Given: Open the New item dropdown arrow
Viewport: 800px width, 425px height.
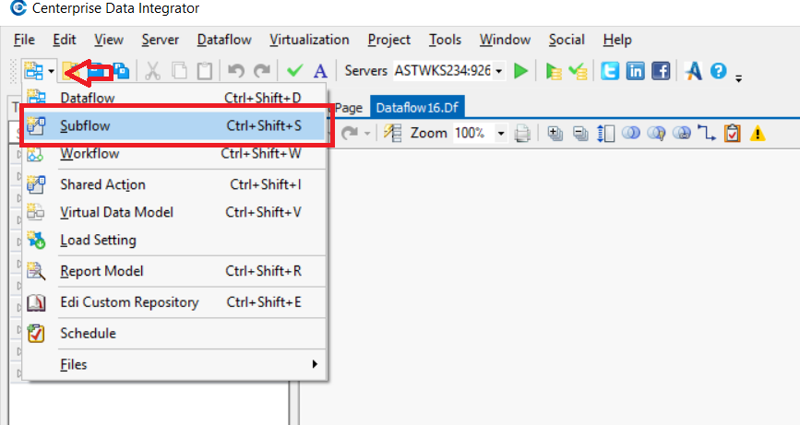Looking at the screenshot, I should click(x=50, y=72).
